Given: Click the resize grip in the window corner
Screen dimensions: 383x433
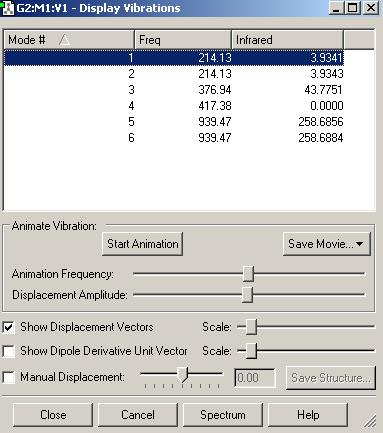Looking at the screenshot, I should pyautogui.click(x=370, y=421).
